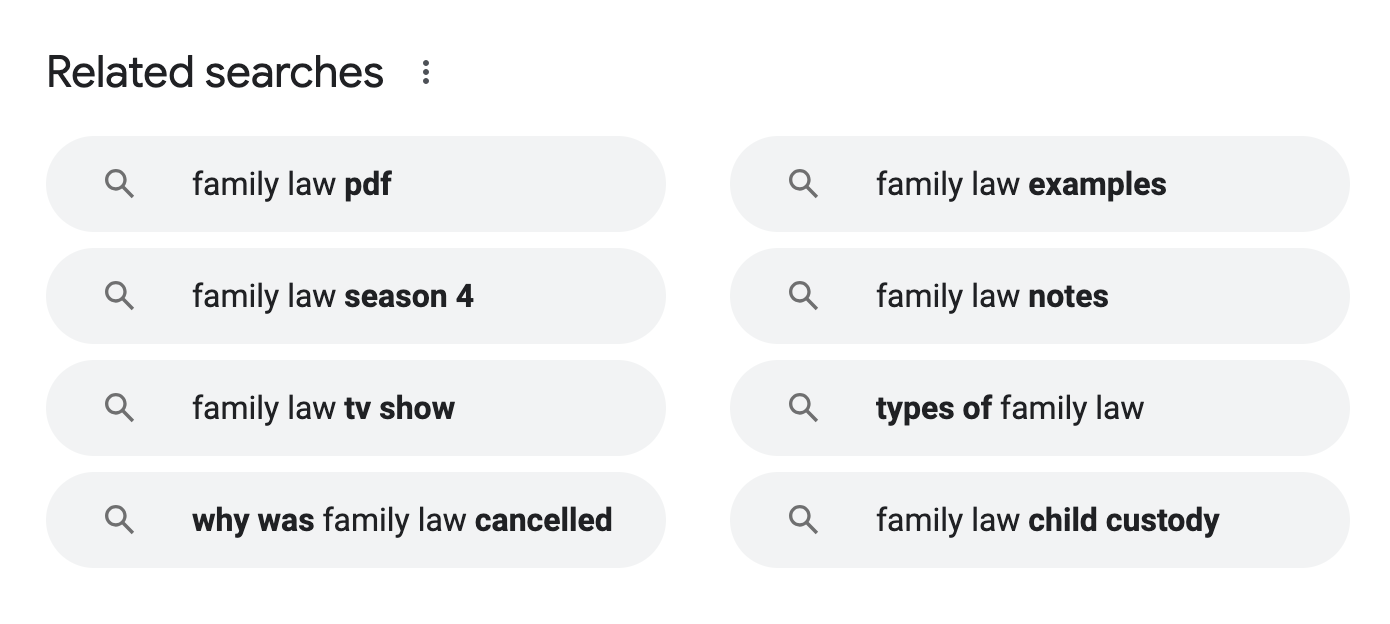Open "family law child custody" related search
The width and height of the screenshot is (1390, 624).
pos(1047,521)
